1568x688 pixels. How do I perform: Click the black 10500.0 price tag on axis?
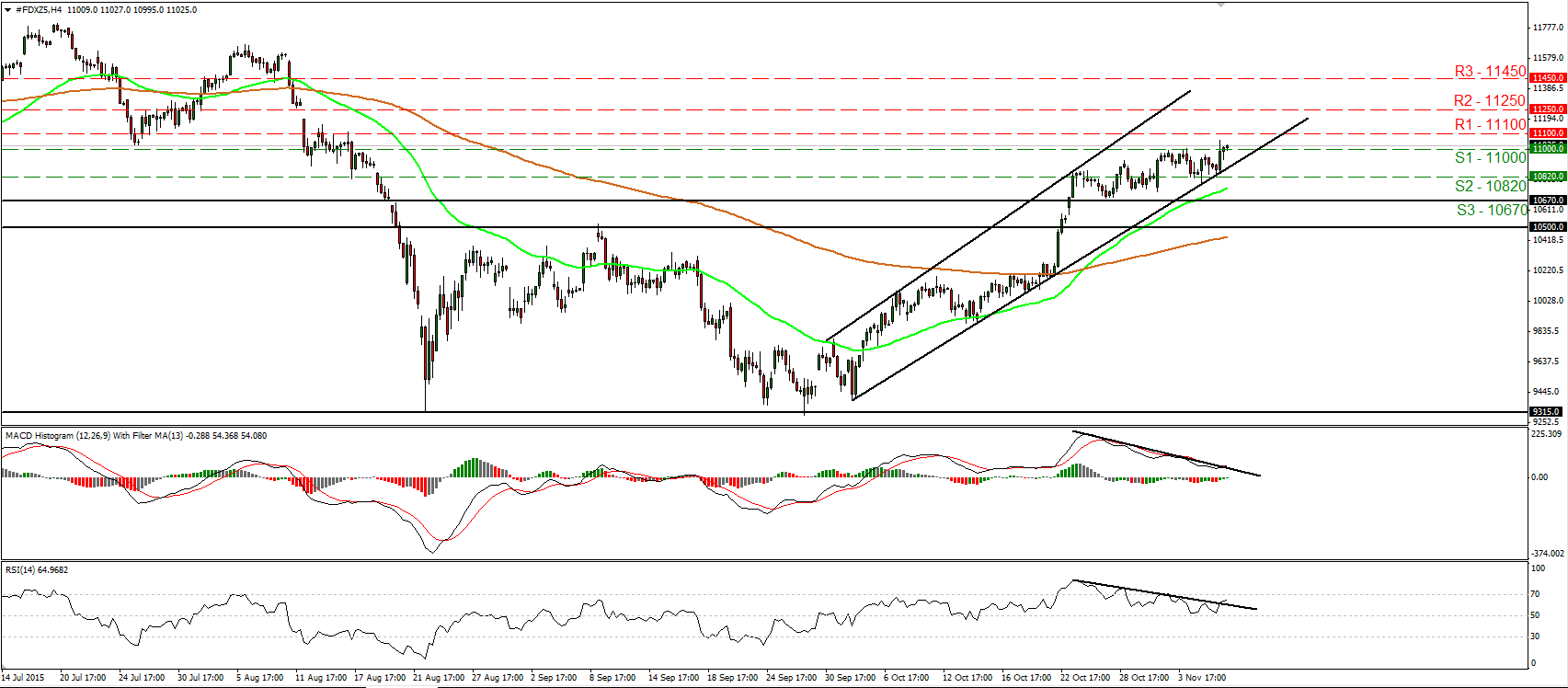tap(1548, 226)
